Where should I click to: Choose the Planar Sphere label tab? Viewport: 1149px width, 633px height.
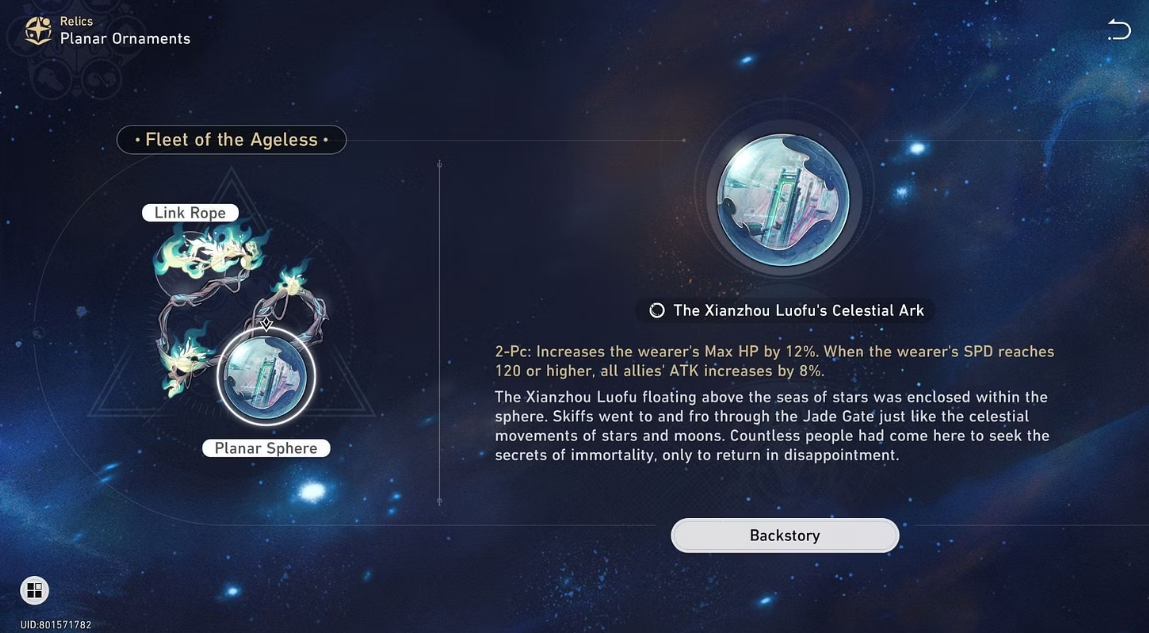266,448
